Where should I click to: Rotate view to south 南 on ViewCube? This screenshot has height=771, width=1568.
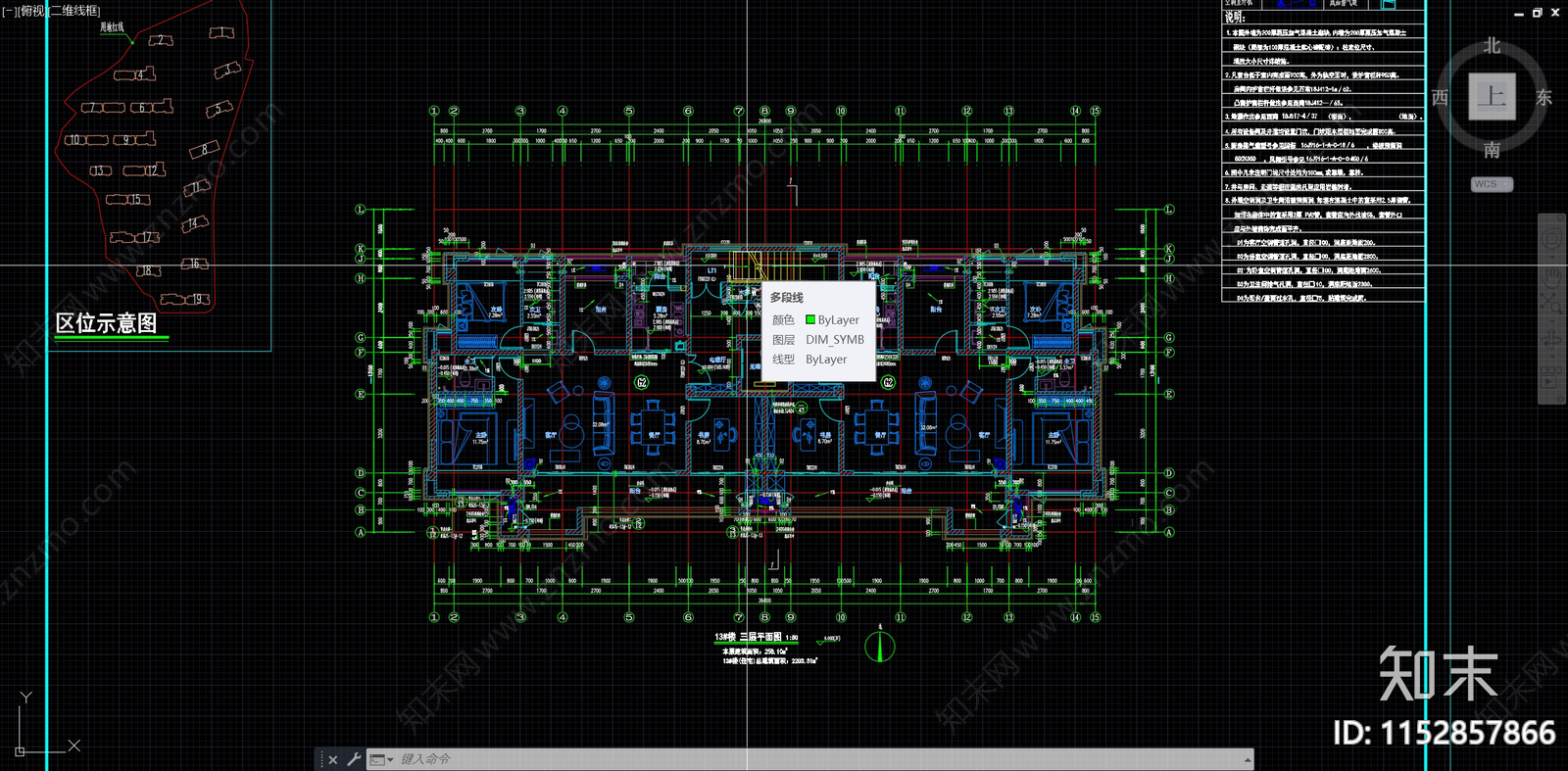pos(1492,150)
